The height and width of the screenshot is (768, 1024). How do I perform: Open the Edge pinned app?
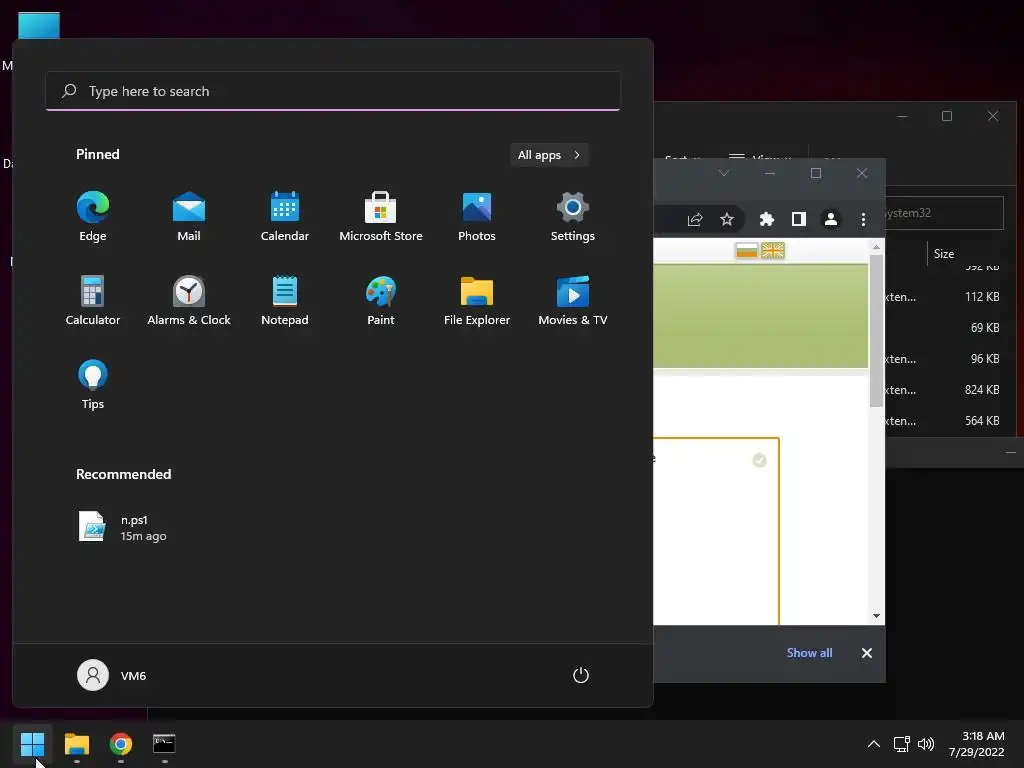[93, 217]
